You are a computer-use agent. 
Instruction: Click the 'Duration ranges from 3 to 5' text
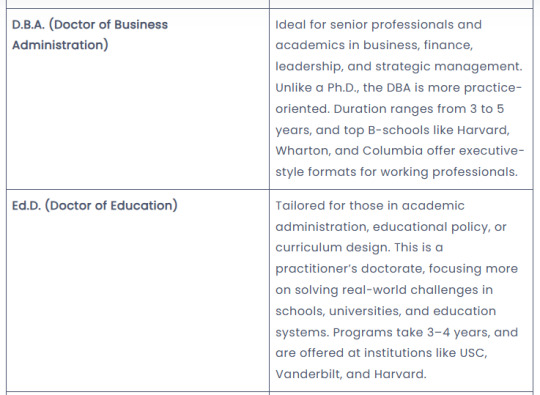coord(419,109)
